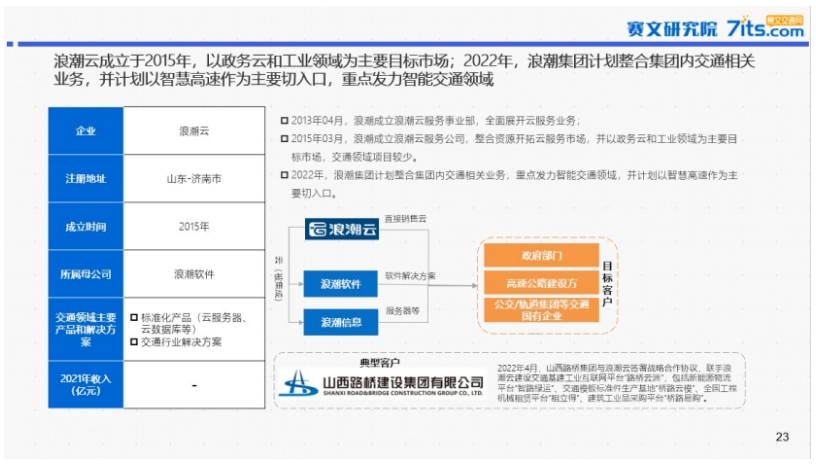Click the 所属母公司 header cell
Viewport: 816px width, 466px height.
[86, 274]
